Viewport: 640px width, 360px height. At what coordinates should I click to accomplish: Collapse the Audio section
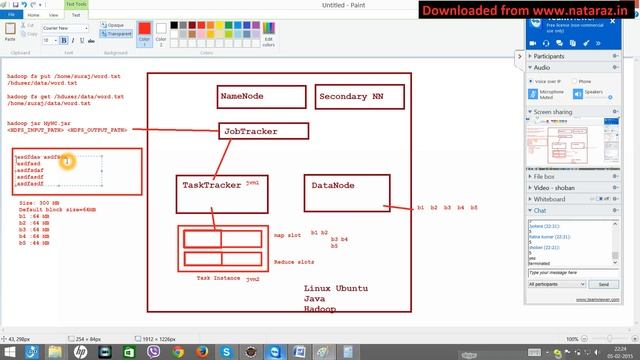click(530, 67)
